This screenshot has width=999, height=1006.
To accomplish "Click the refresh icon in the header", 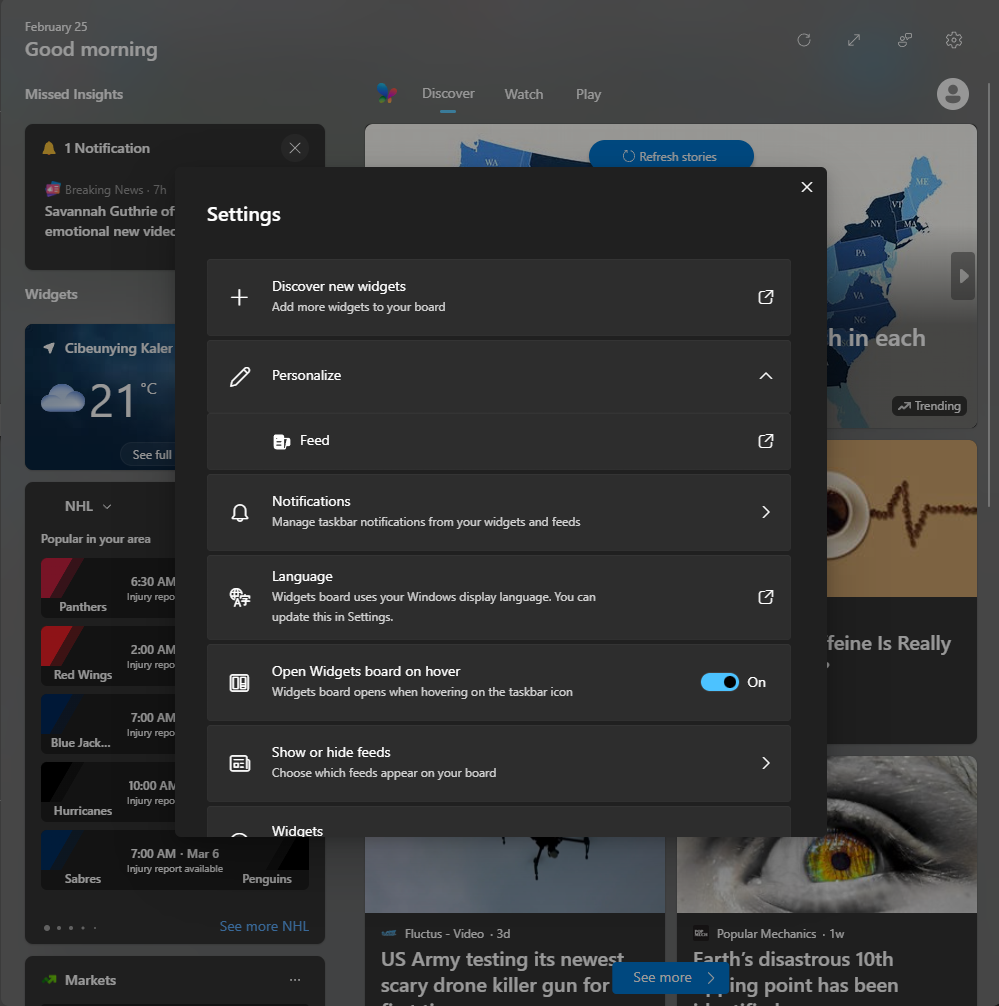I will tap(803, 40).
